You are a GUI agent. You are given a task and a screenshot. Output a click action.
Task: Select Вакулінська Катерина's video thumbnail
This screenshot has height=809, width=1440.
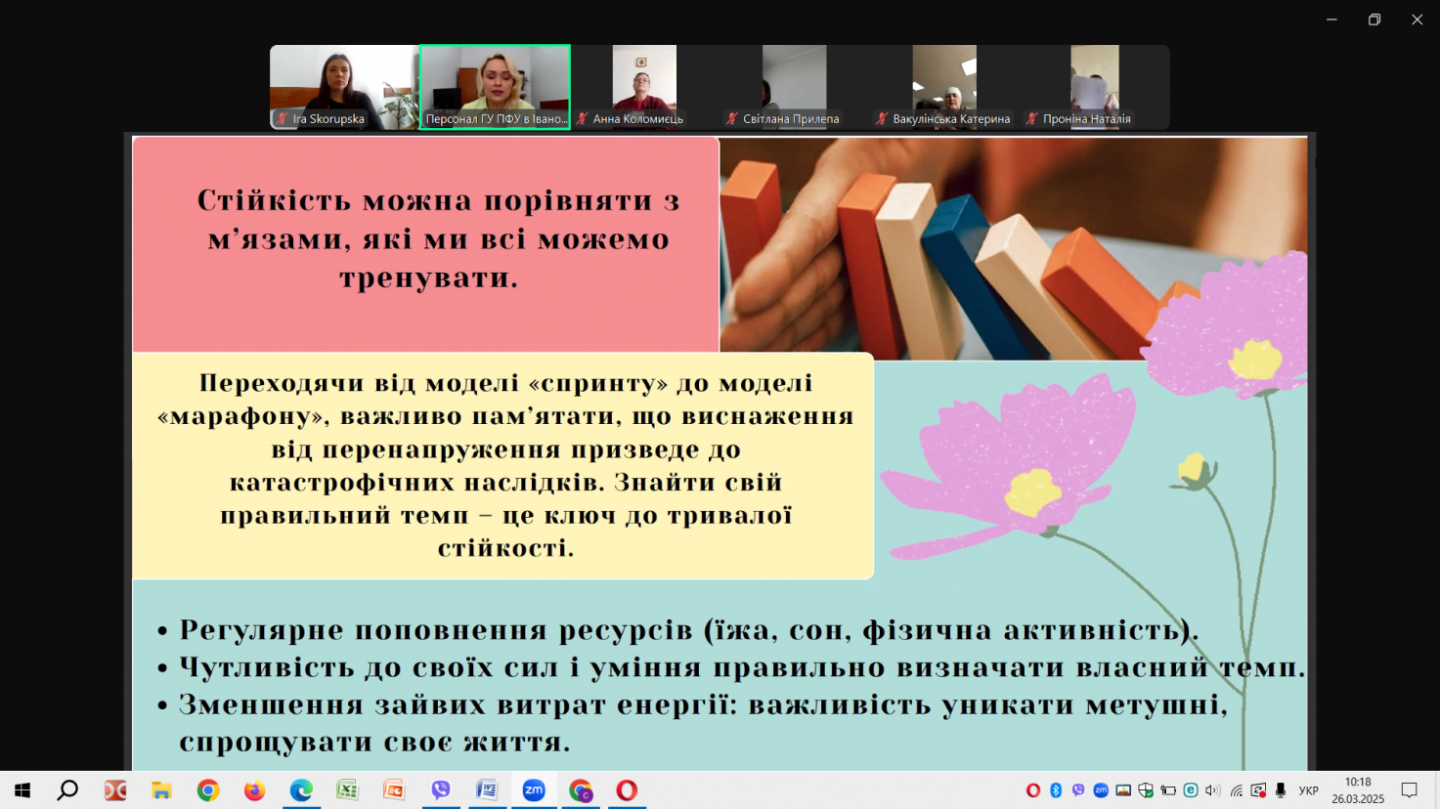point(945,87)
